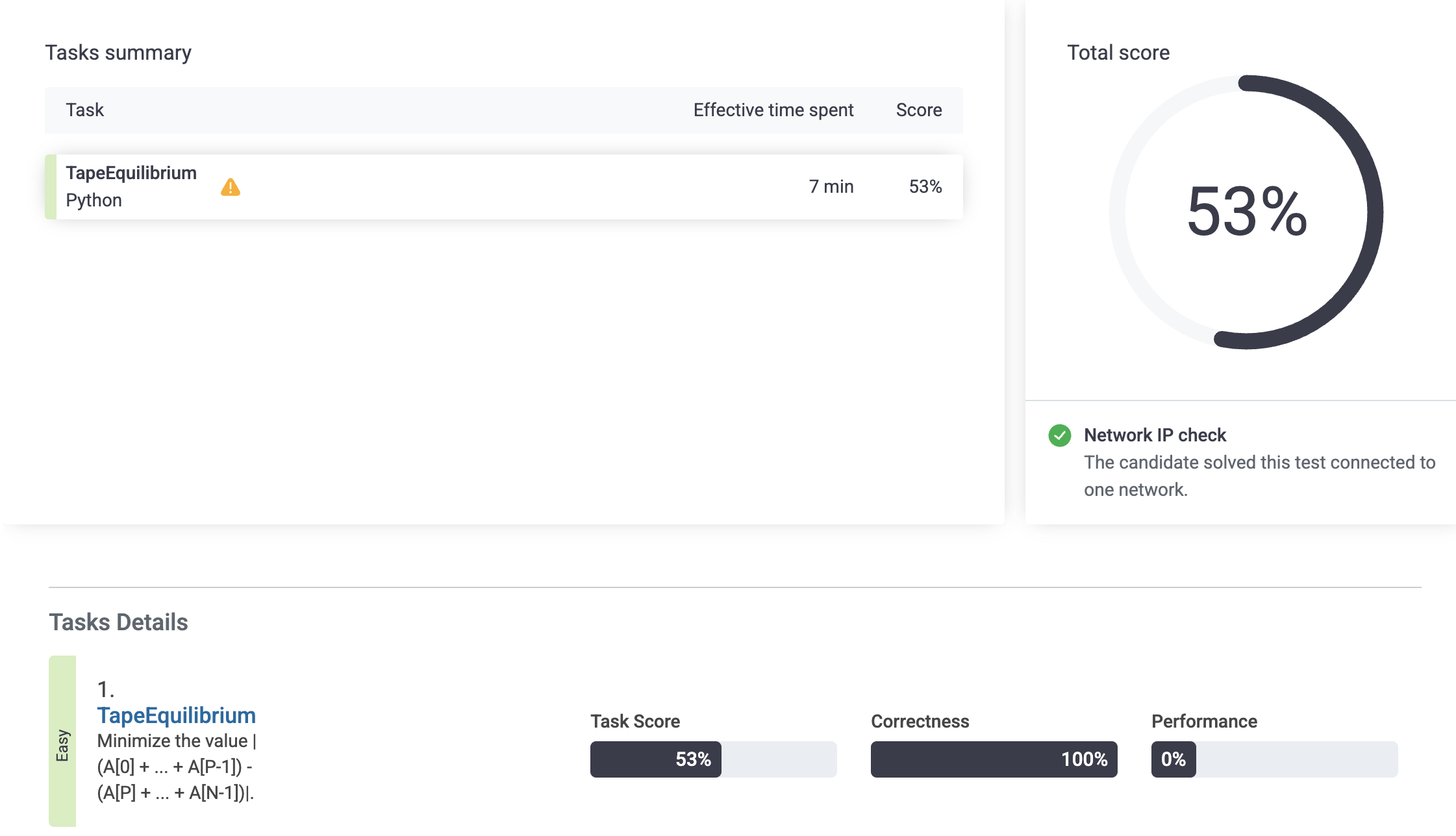Click the Total score heading
The width and height of the screenshot is (1456, 836).
(x=1118, y=53)
